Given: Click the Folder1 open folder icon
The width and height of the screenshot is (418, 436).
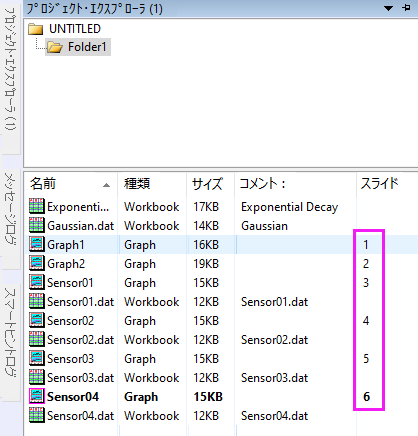Looking at the screenshot, I should [x=55, y=47].
